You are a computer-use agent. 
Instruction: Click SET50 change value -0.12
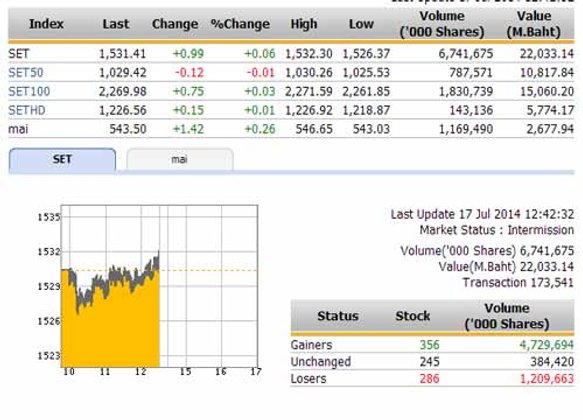[189, 72]
